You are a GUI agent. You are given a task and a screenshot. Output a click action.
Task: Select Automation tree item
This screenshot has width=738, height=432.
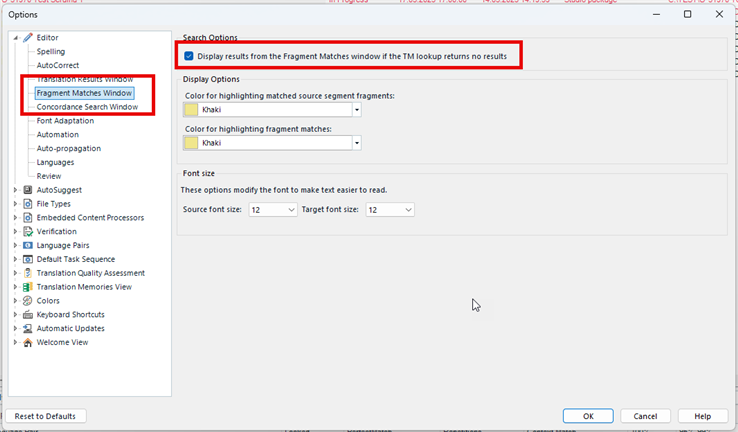point(57,135)
